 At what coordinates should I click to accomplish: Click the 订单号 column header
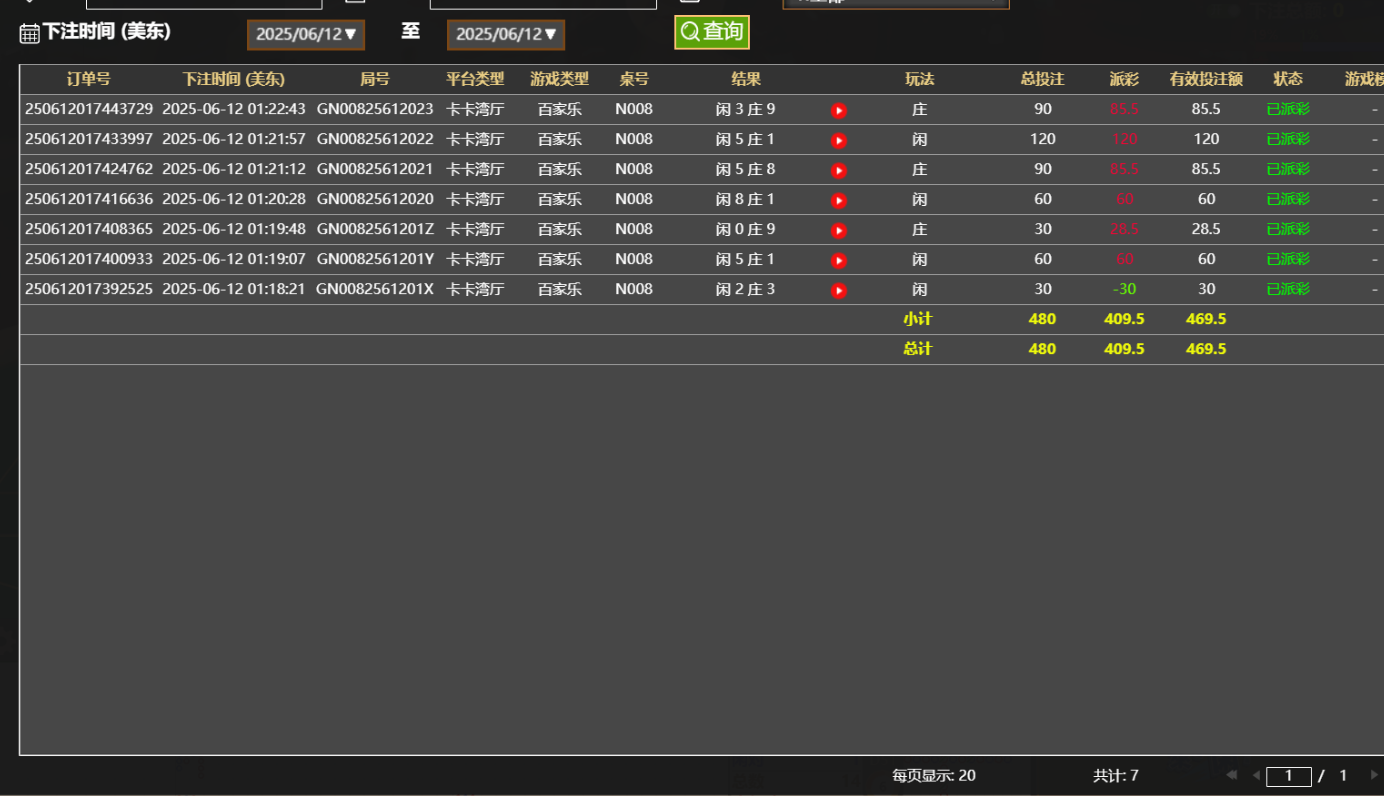(88, 79)
